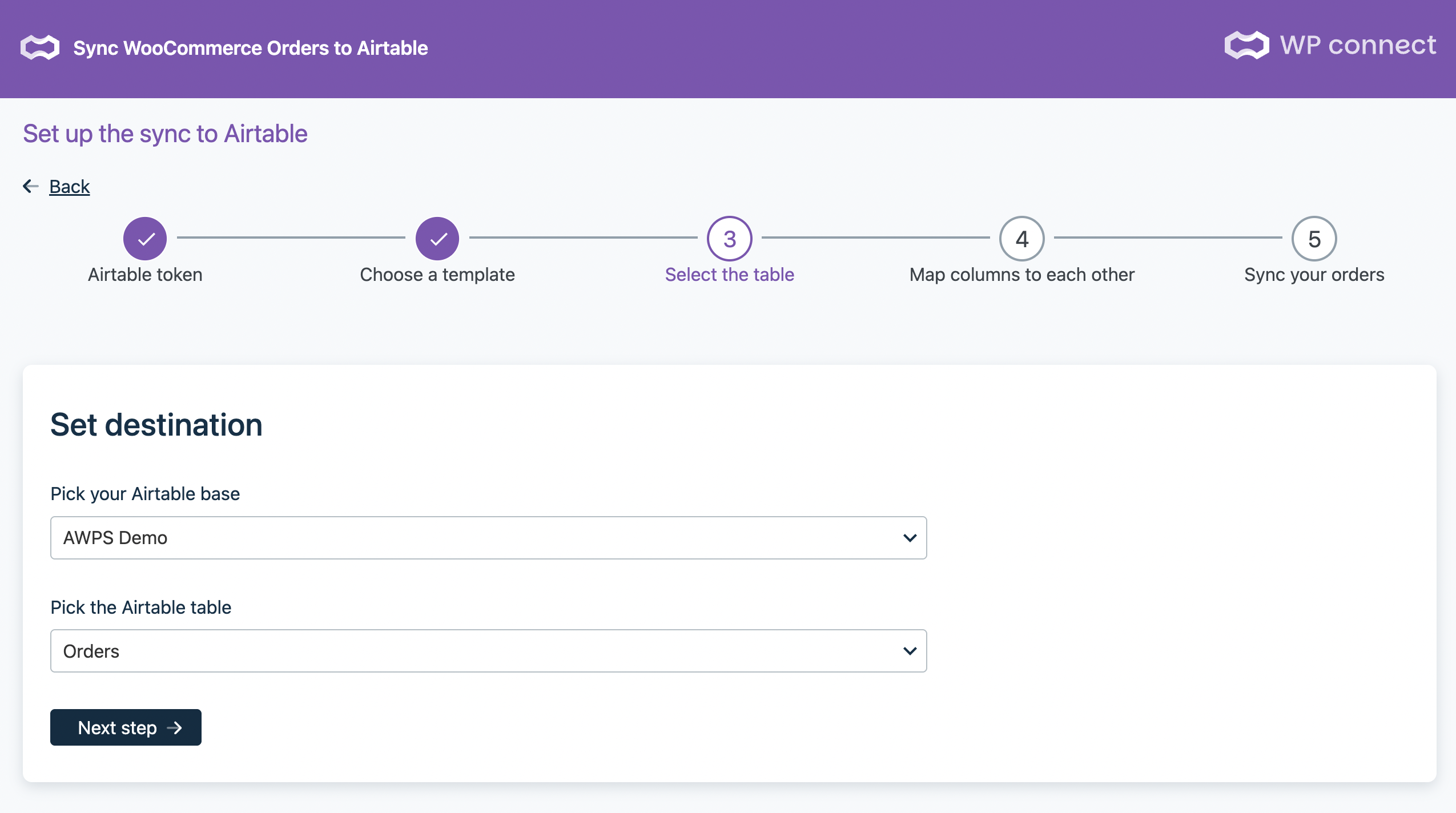Click the WP connect logo icon
The image size is (1456, 813).
(x=1246, y=45)
